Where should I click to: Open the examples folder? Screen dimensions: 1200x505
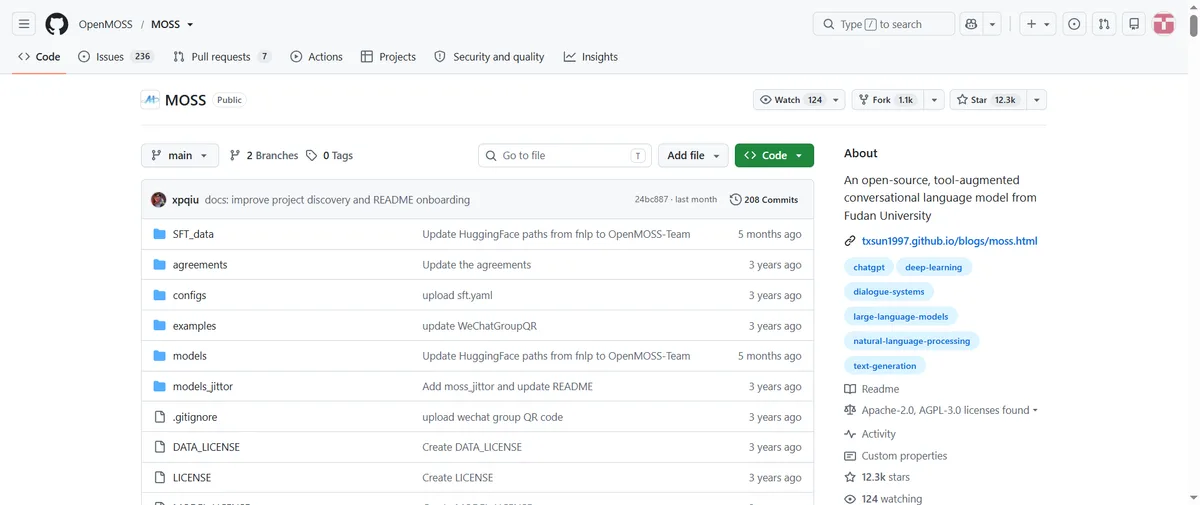tap(194, 326)
